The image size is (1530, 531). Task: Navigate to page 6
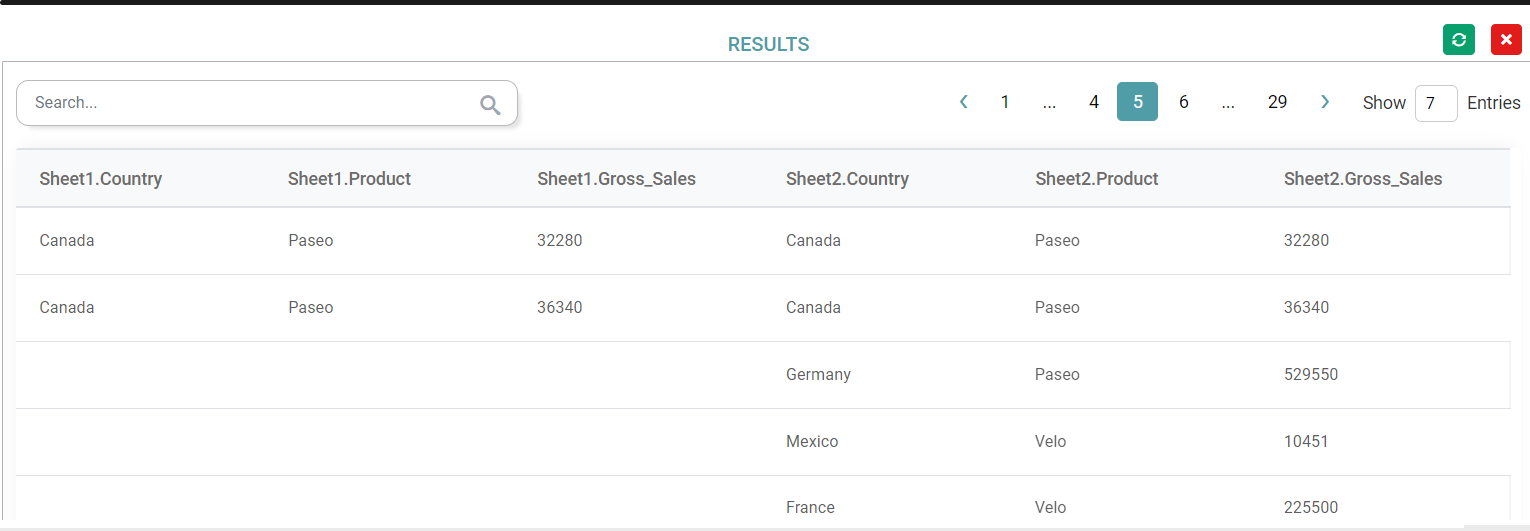pos(1183,102)
